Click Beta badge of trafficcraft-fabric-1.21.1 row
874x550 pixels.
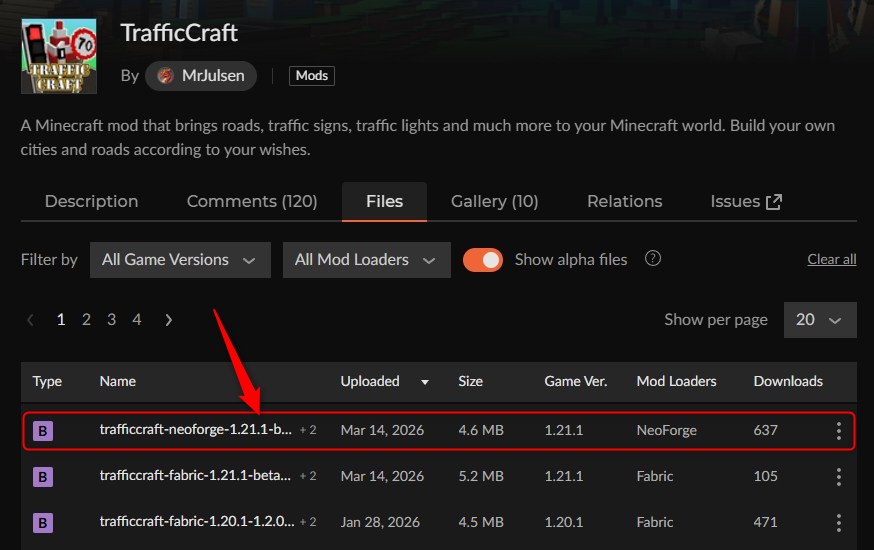click(43, 477)
